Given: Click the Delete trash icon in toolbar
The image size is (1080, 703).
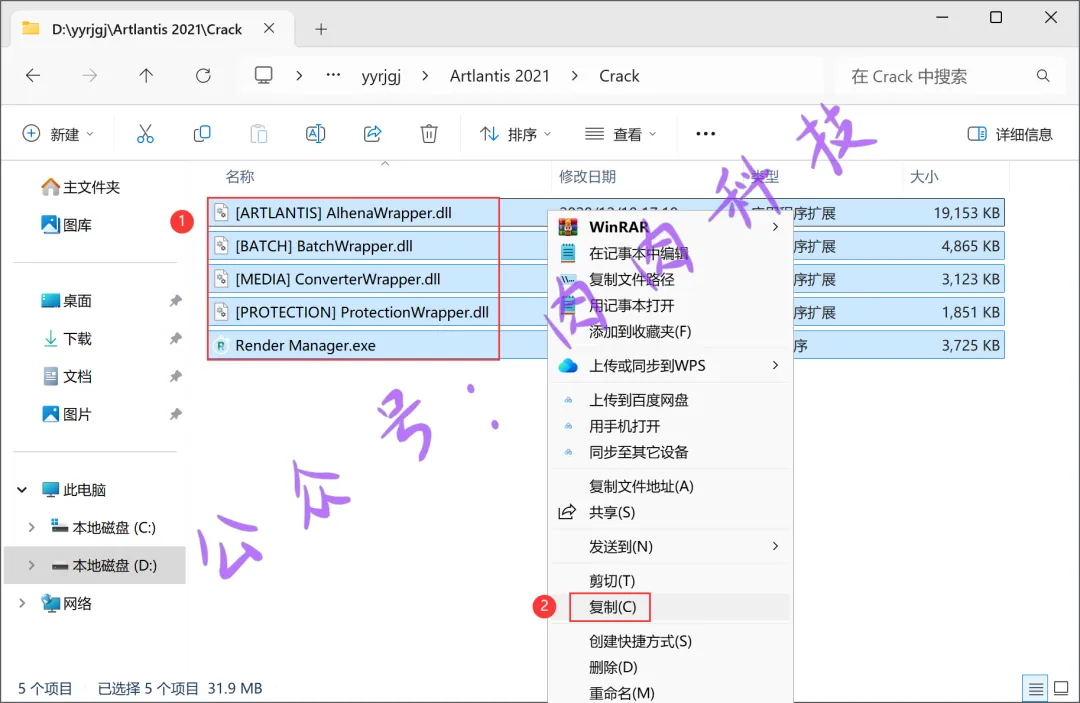Looking at the screenshot, I should pos(429,134).
